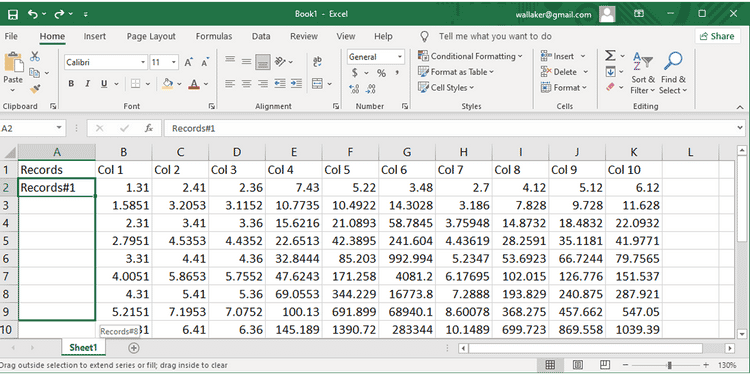Click the Wrap Text icon
Image resolution: width=750 pixels, height=375 pixels.
[317, 62]
